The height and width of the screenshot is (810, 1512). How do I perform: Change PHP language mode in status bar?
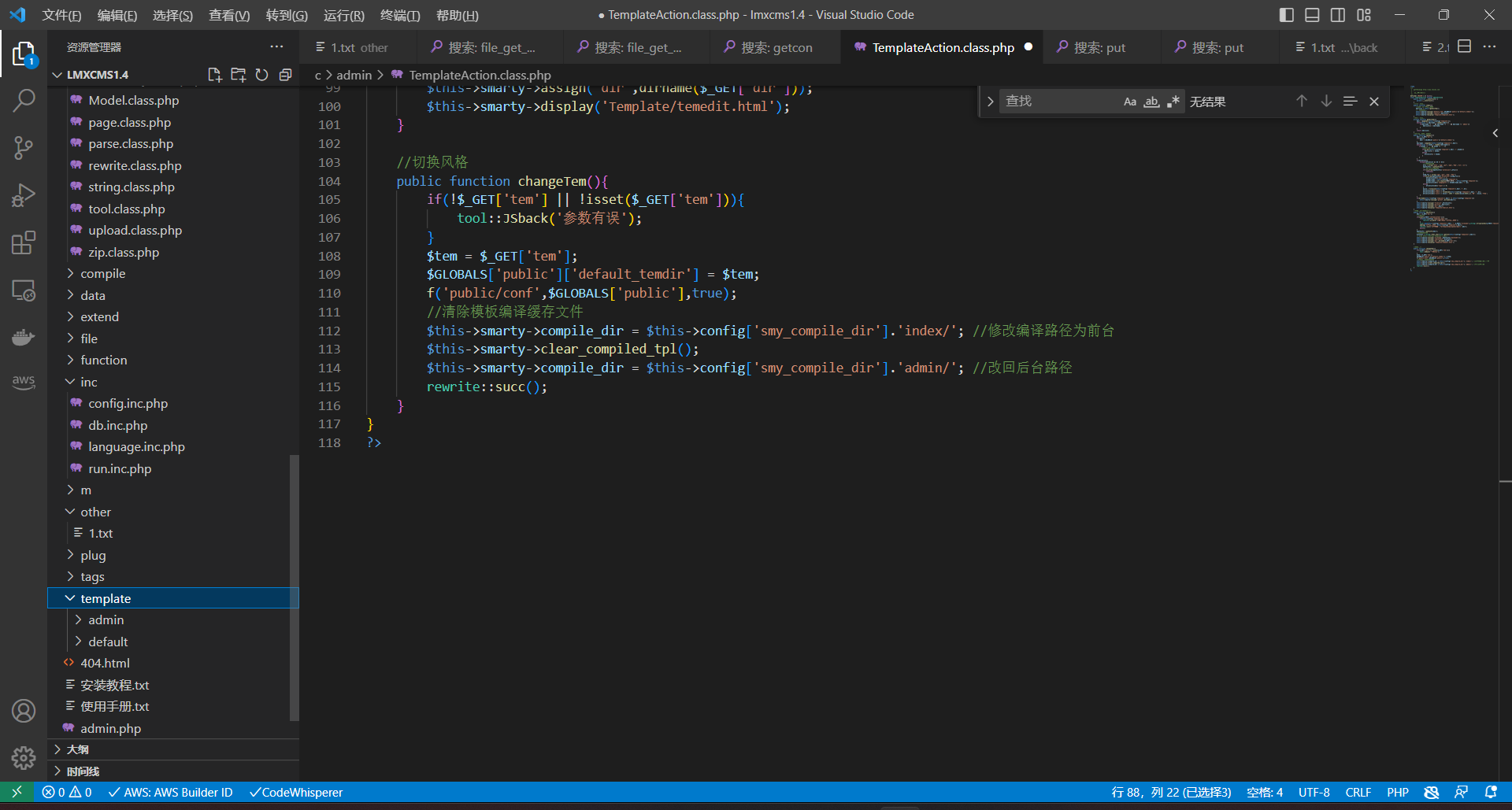1398,792
